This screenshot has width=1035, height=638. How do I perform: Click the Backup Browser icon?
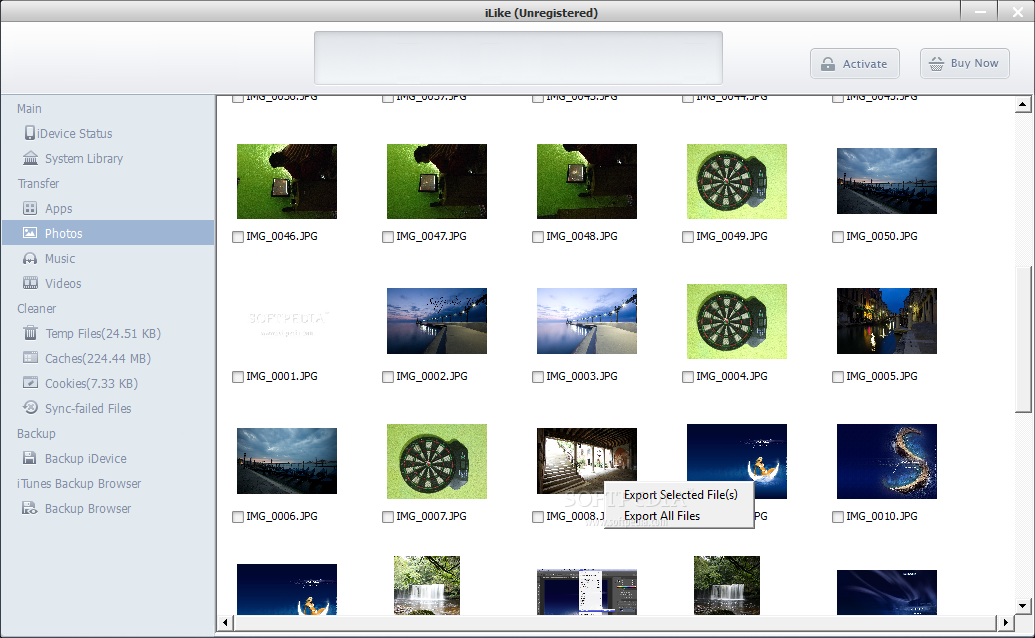[30, 508]
